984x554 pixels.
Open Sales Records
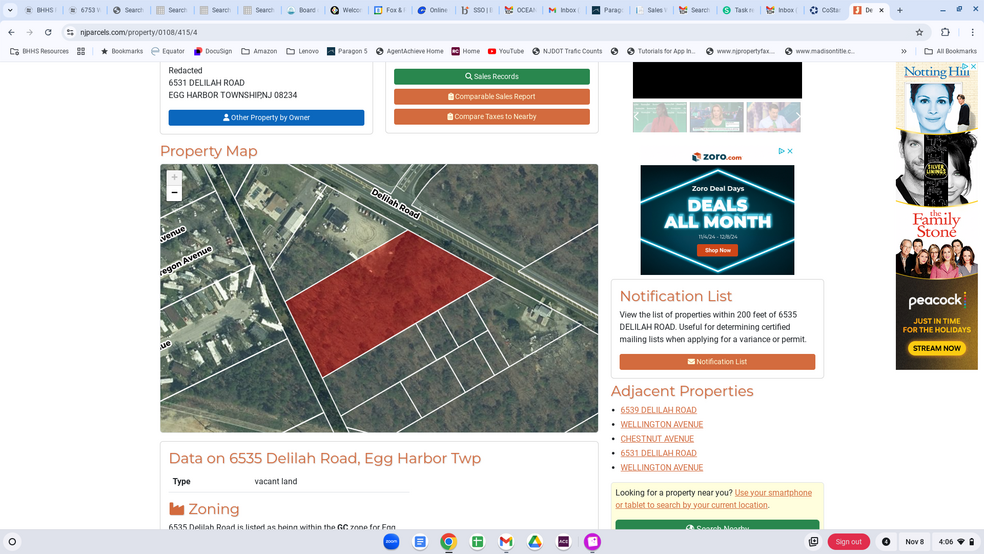pos(491,77)
